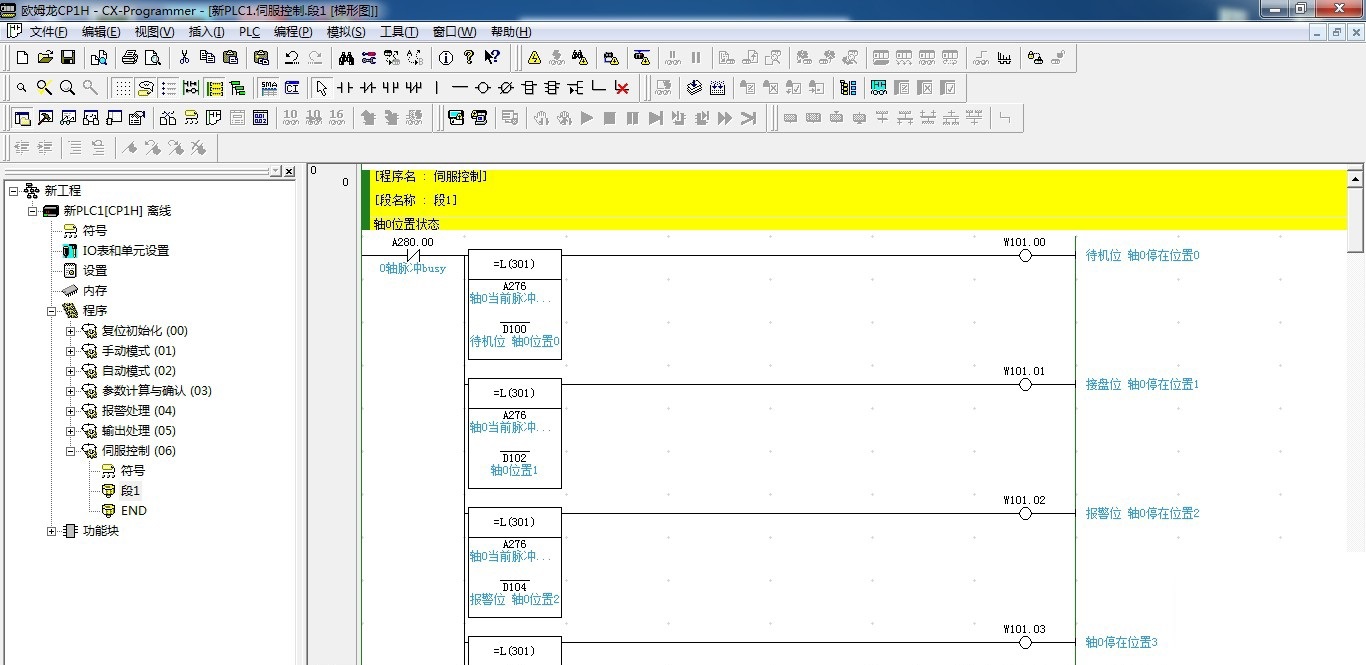
Task: Close the project workspace pane
Action: [x=289, y=172]
